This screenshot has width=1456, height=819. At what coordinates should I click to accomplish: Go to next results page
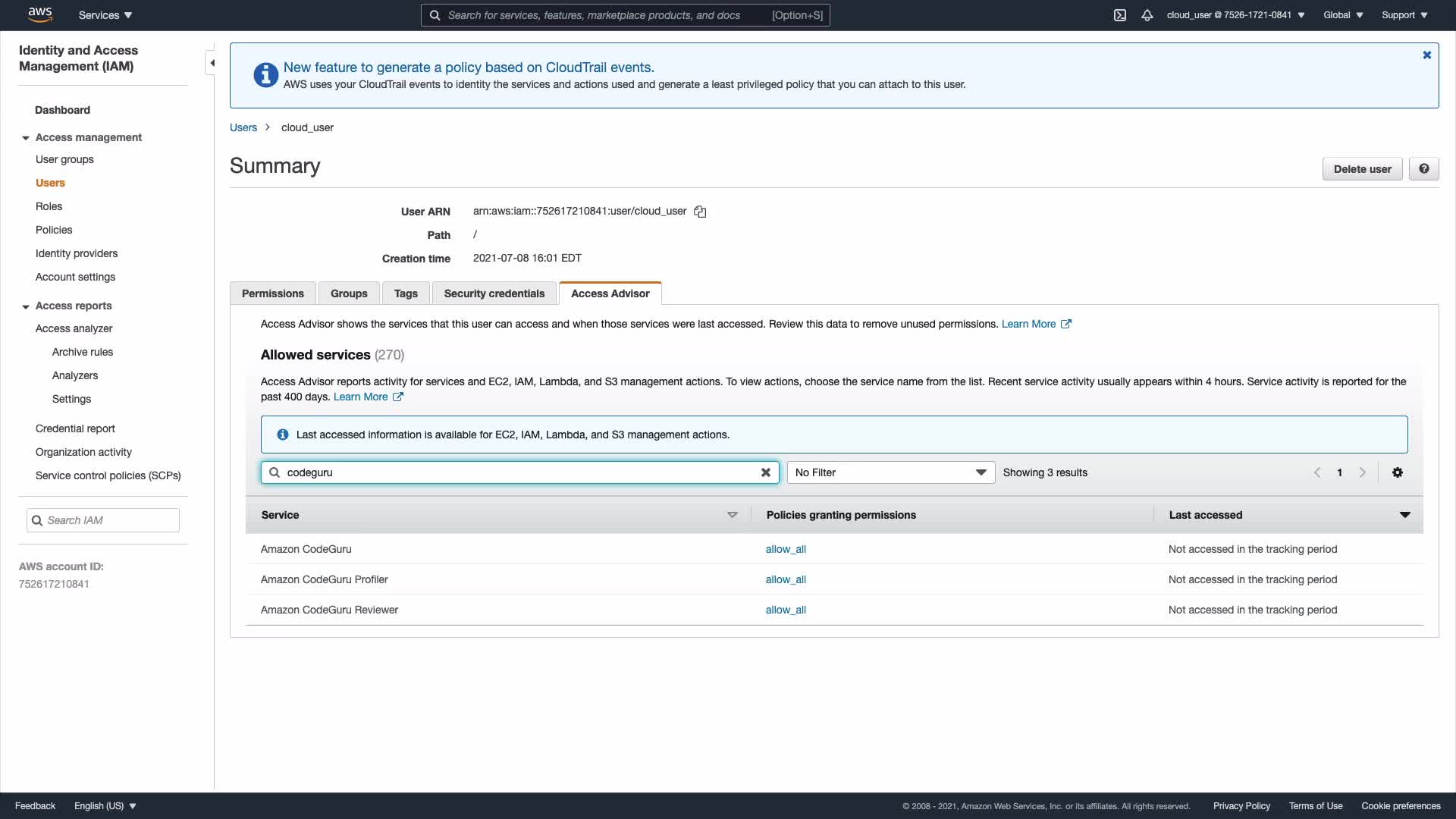(x=1362, y=472)
